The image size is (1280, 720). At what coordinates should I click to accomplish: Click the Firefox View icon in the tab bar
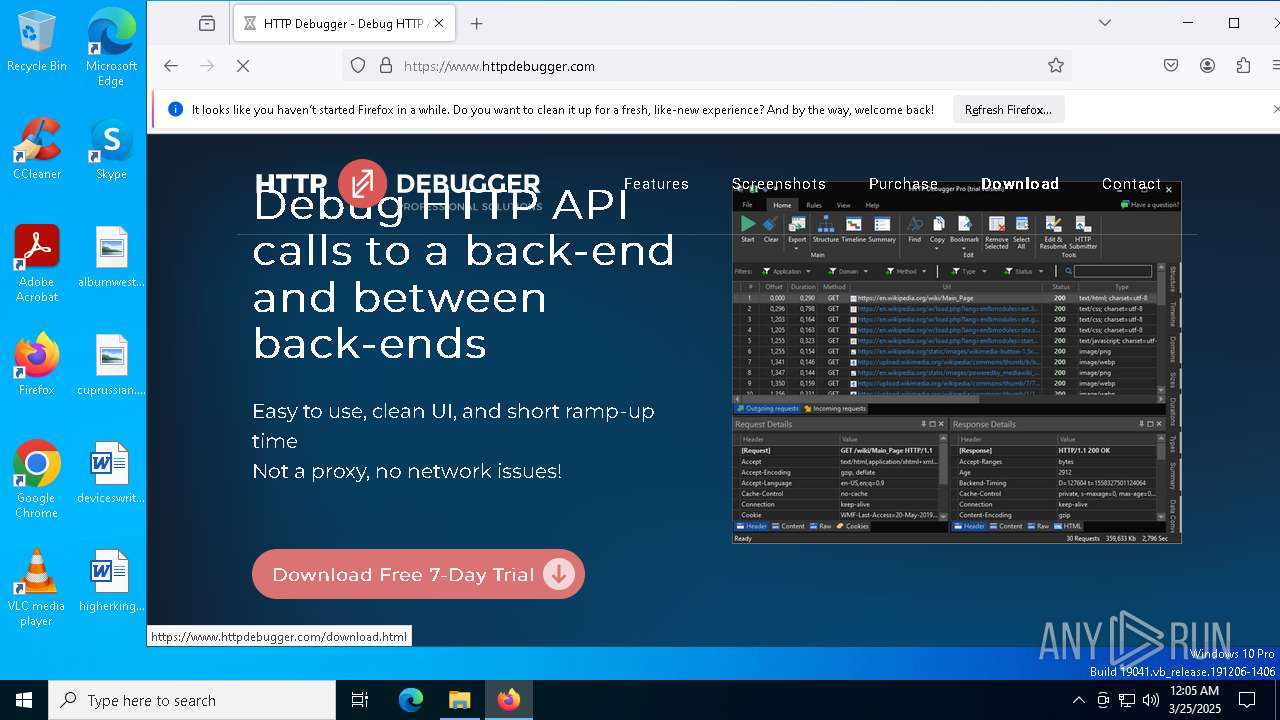click(207, 23)
